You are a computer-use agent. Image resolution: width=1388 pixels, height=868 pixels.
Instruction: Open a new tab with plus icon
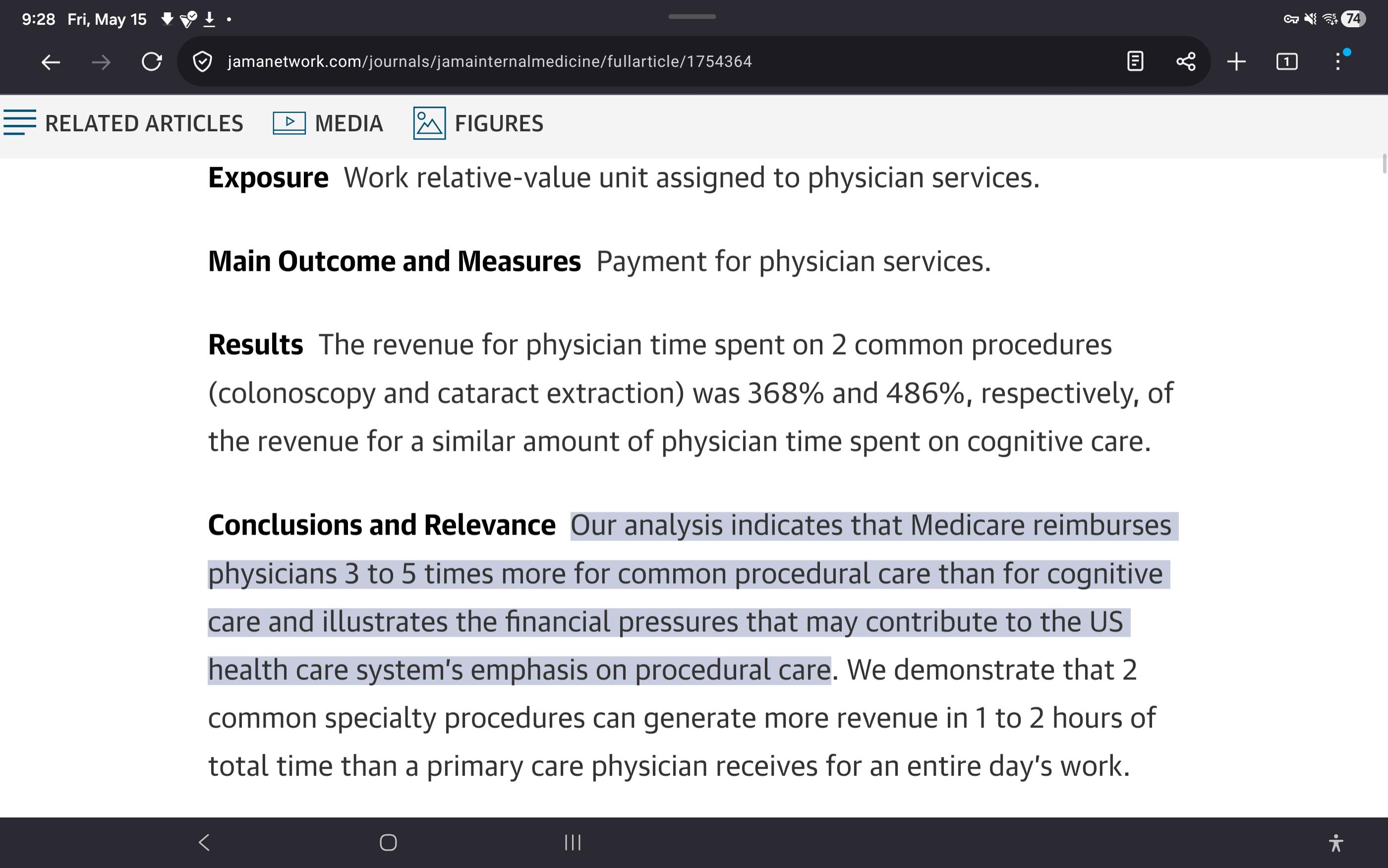[1236, 61]
